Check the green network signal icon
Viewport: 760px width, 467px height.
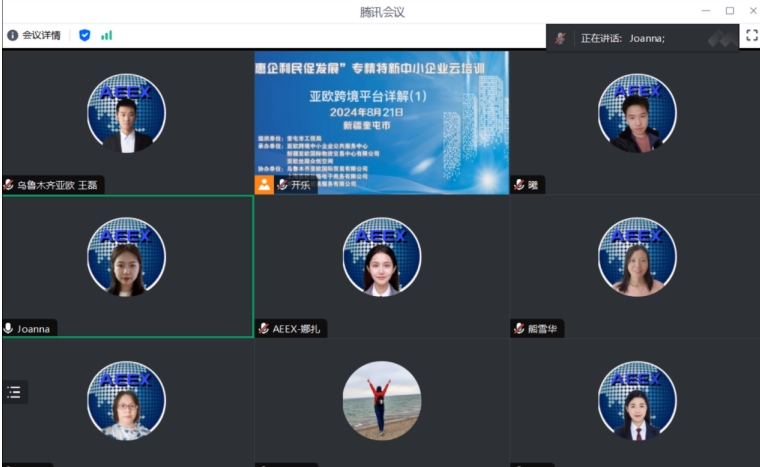tap(106, 35)
